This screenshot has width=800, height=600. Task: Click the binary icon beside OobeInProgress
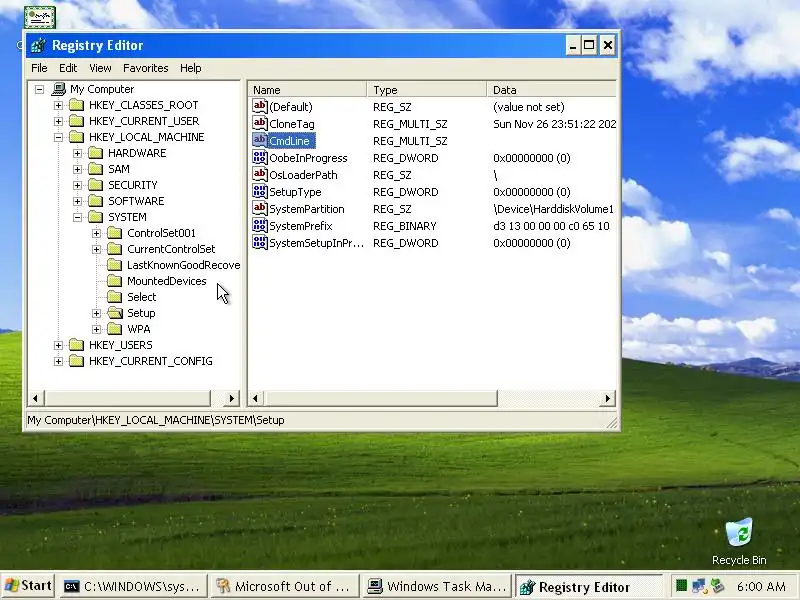coord(260,158)
